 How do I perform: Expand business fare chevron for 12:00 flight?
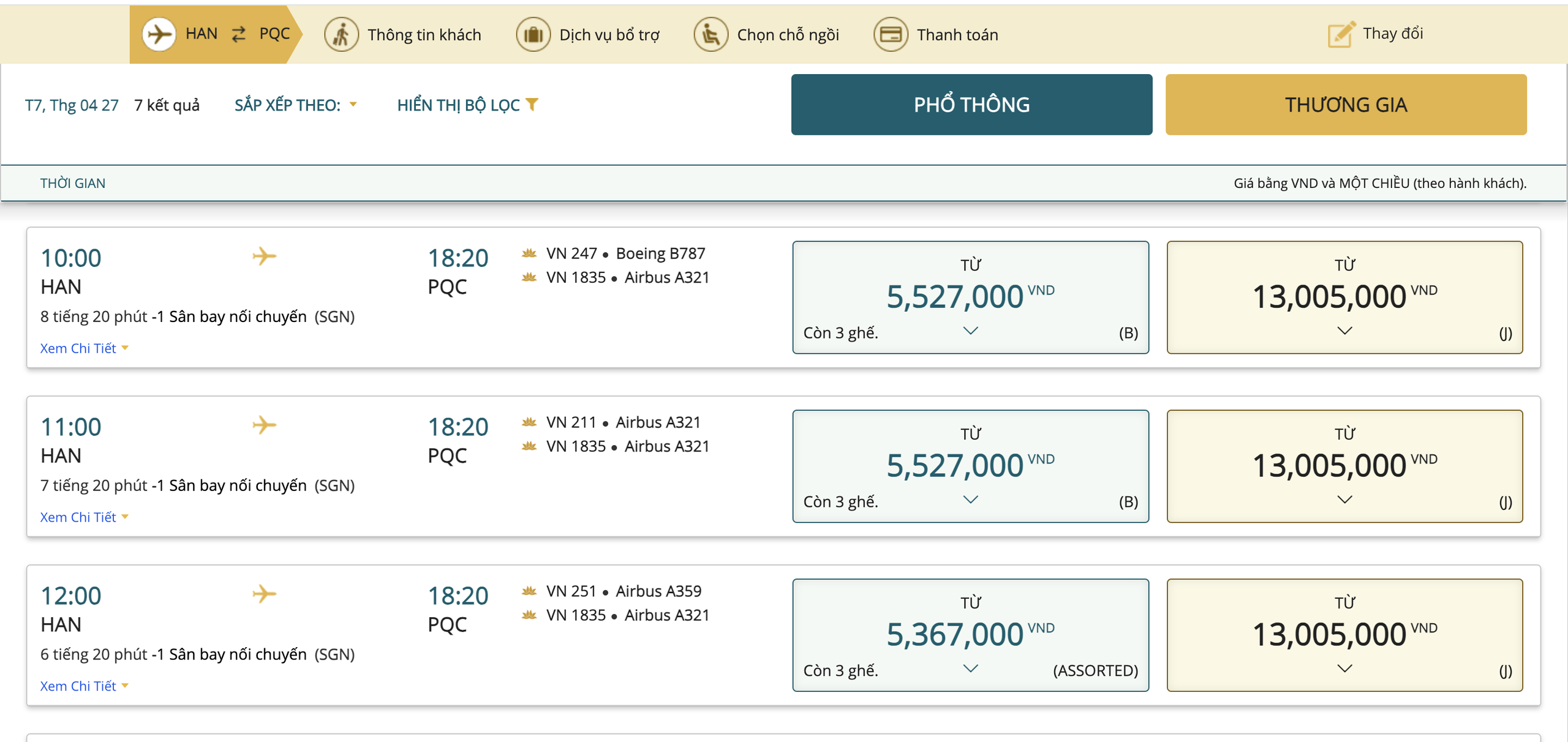coord(1344,669)
